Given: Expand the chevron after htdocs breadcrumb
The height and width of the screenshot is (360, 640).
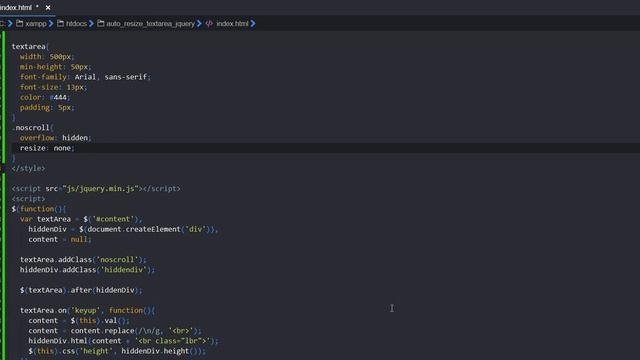Looking at the screenshot, I should coord(91,24).
